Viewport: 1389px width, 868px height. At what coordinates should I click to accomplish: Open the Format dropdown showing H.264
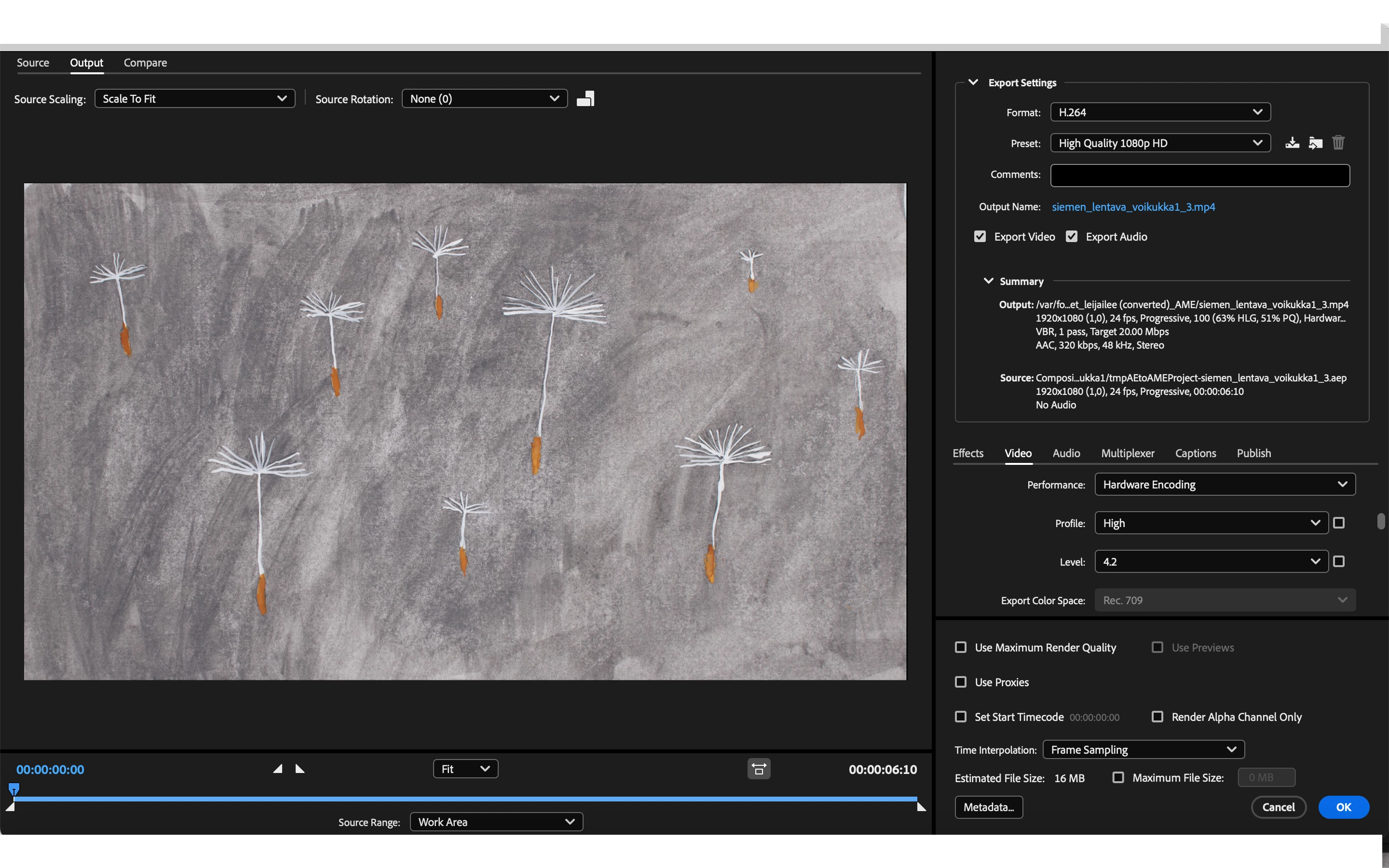tap(1160, 112)
